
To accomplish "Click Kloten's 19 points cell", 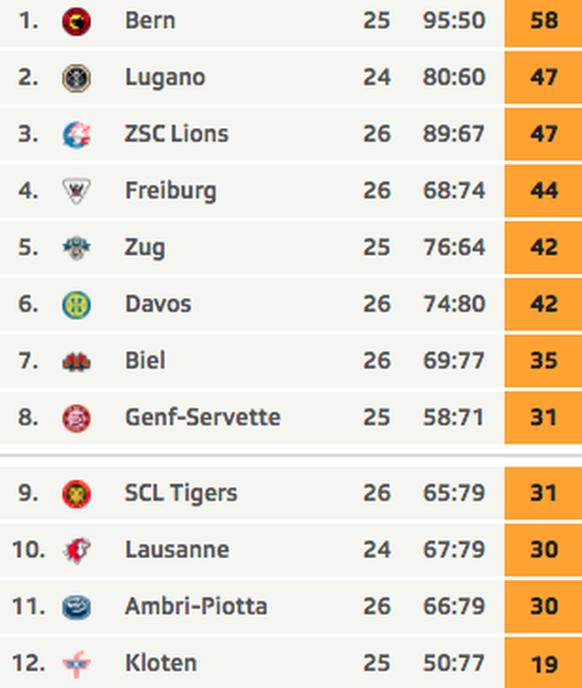I will 543,663.
